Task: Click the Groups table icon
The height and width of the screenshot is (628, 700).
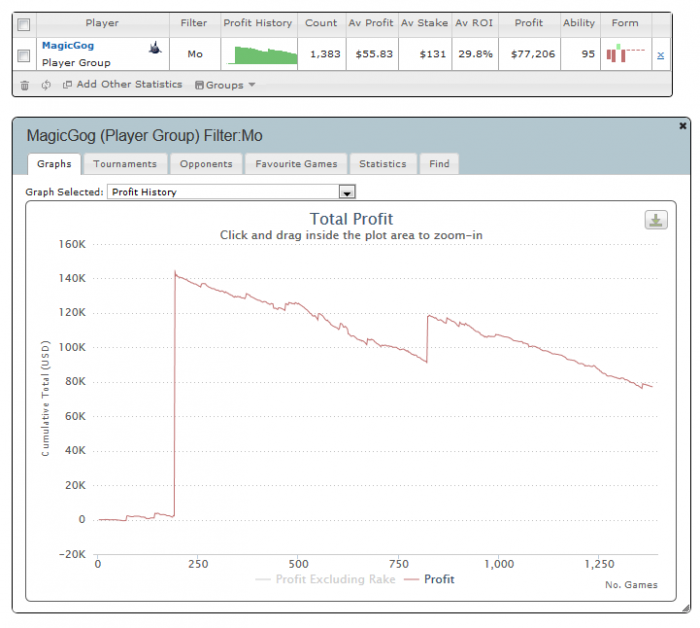Action: [199, 85]
